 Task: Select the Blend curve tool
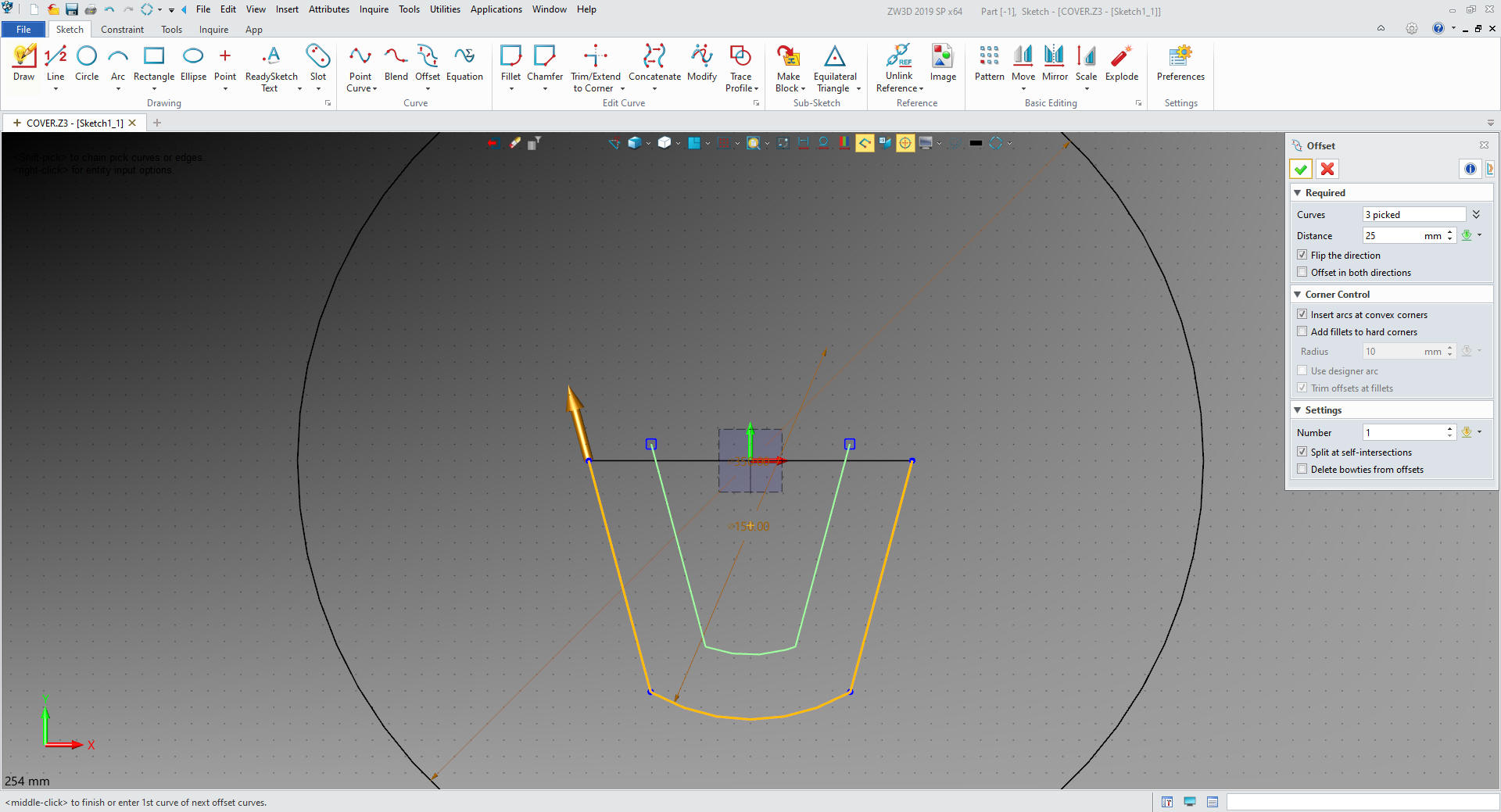point(396,63)
